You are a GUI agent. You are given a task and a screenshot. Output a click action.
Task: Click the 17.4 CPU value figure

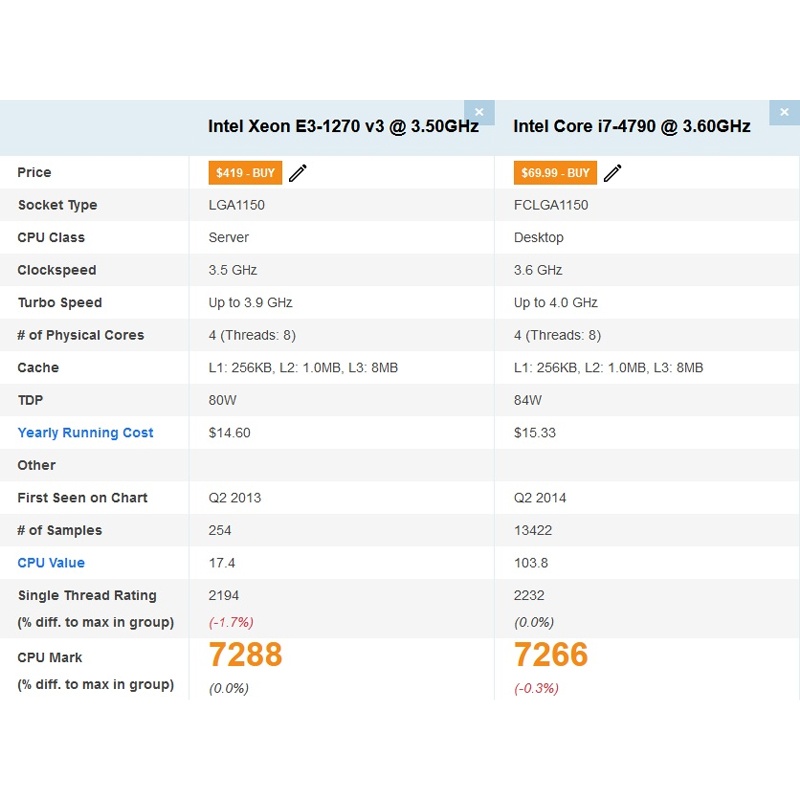pyautogui.click(x=222, y=563)
